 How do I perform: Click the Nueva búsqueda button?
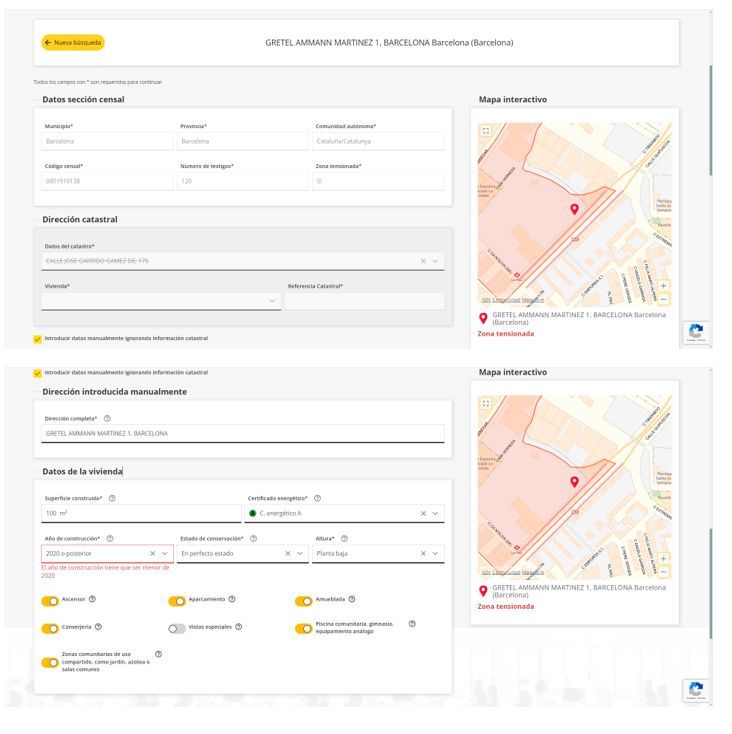73,43
